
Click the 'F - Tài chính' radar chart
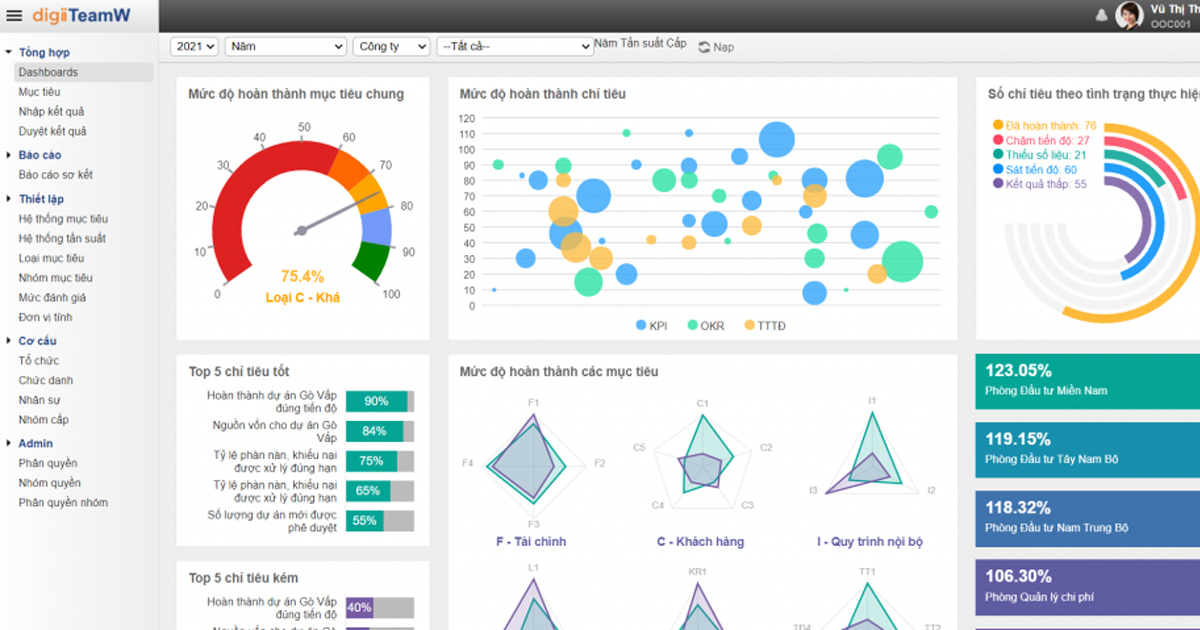point(532,465)
